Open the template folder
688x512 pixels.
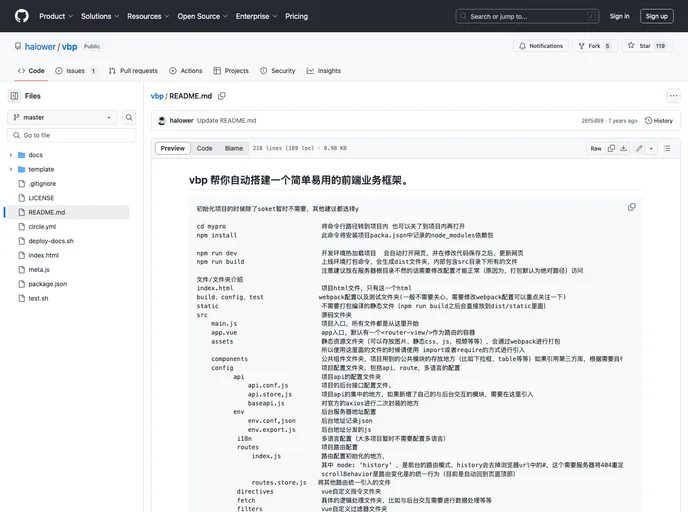tap(41, 169)
